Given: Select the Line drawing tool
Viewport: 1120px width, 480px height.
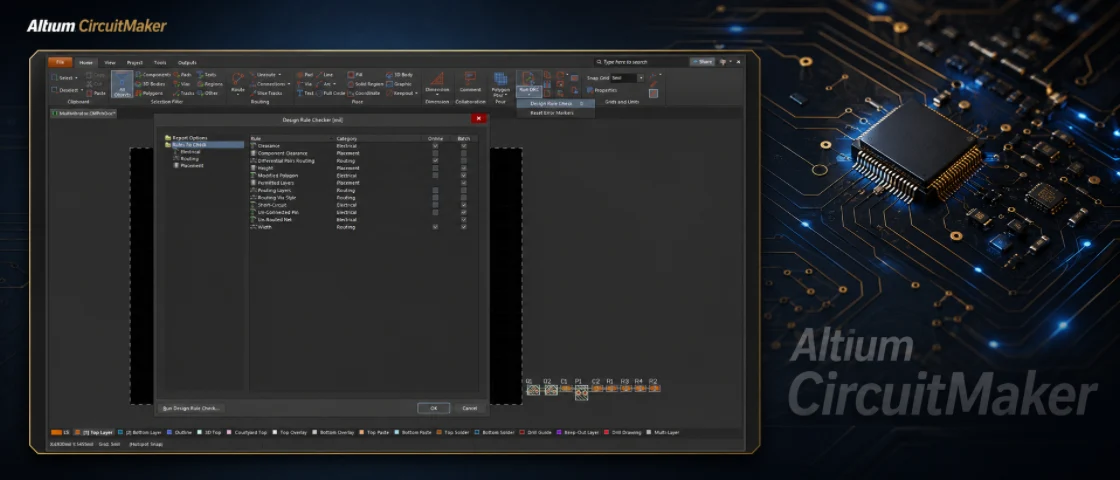Looking at the screenshot, I should point(325,74).
